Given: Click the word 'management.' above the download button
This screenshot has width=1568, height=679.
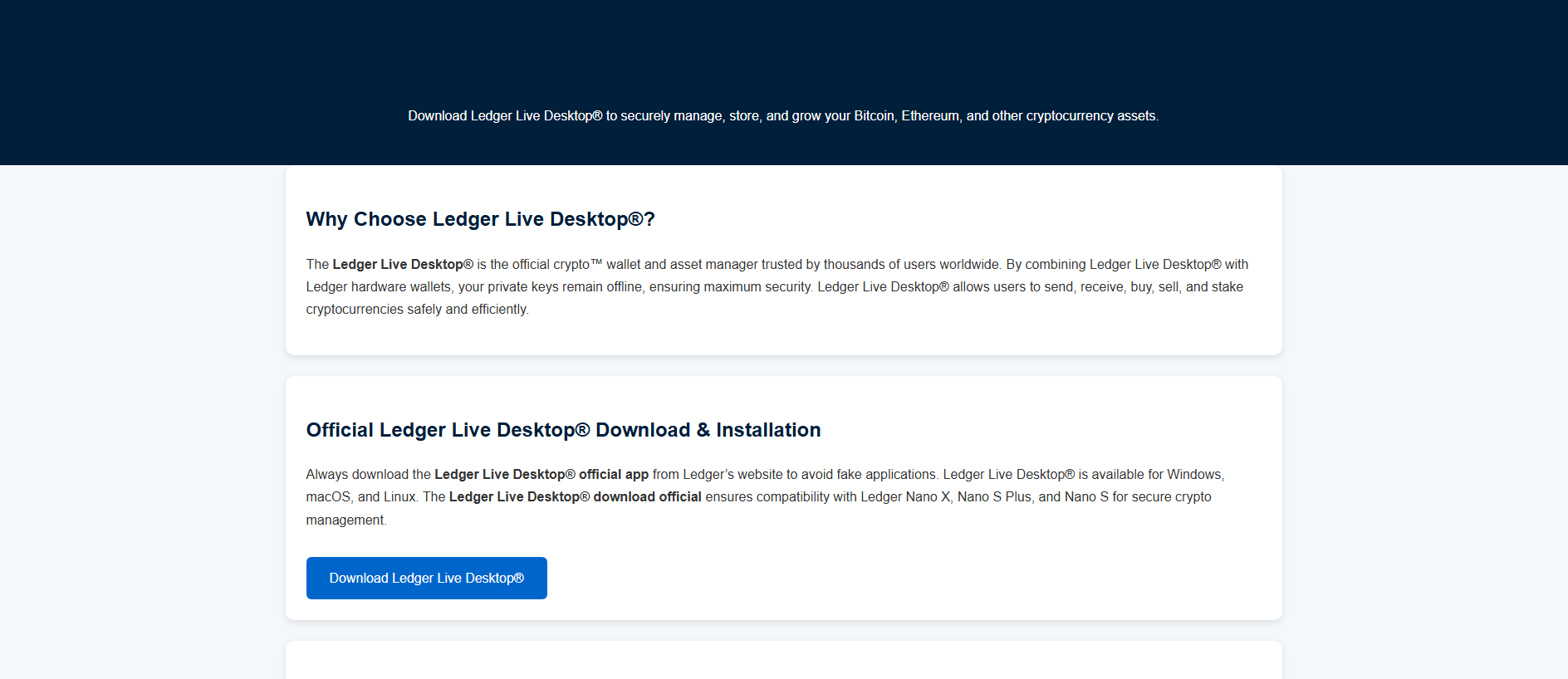Looking at the screenshot, I should (x=346, y=520).
